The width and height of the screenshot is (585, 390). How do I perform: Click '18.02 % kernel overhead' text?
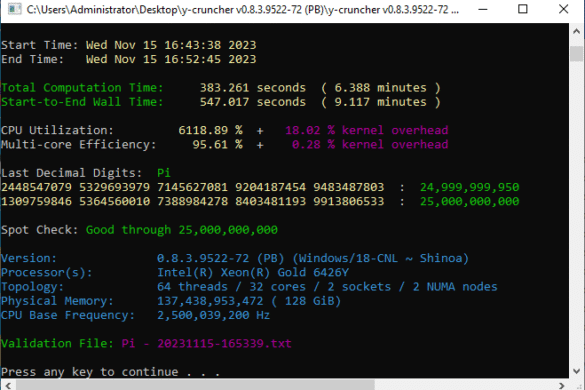click(x=366, y=130)
